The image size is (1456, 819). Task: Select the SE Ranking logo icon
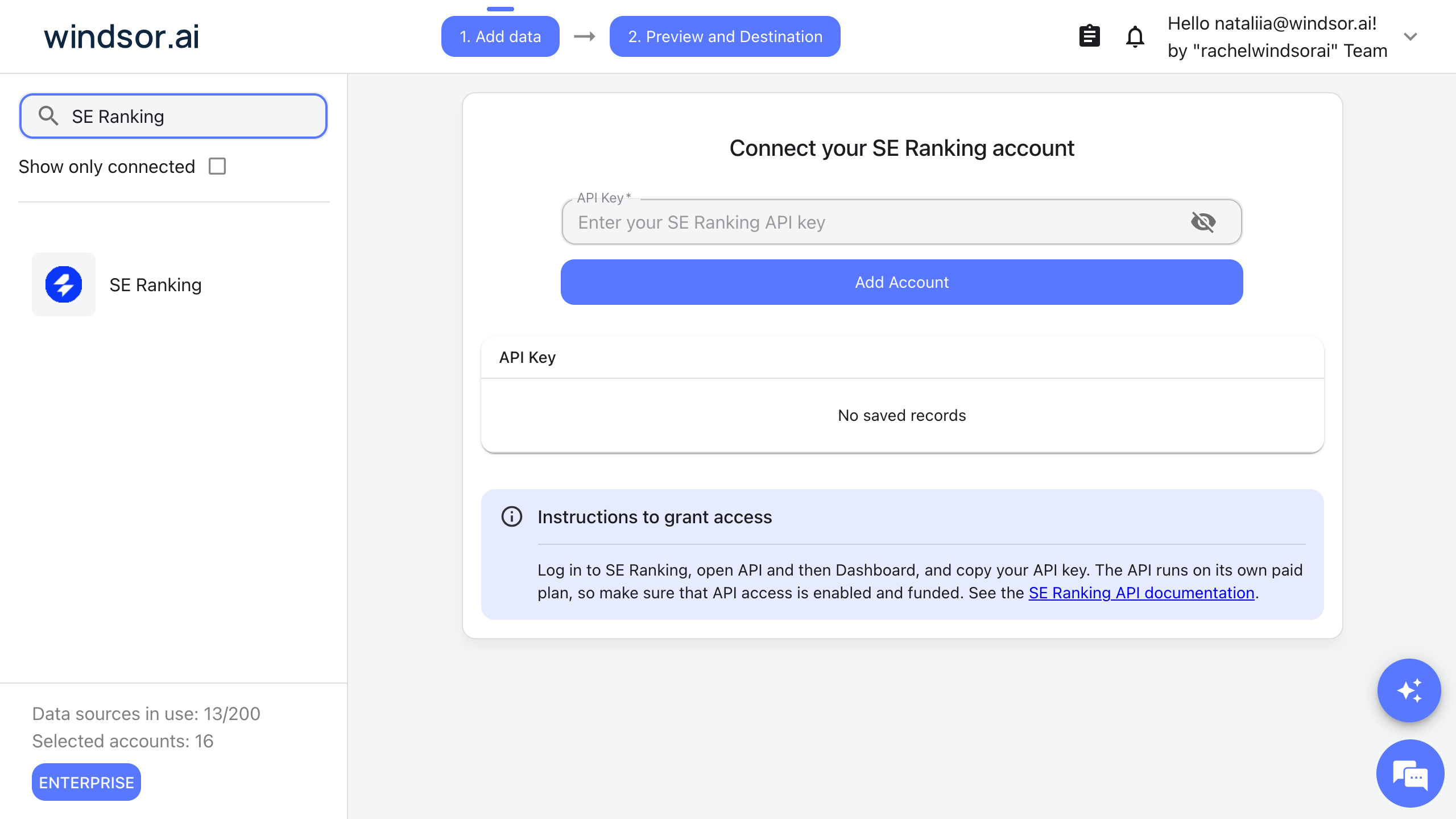pyautogui.click(x=64, y=284)
